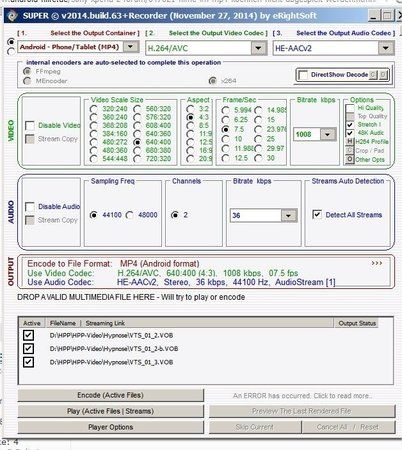Open the Output Video Codec dropdown arrow

(x=259, y=48)
